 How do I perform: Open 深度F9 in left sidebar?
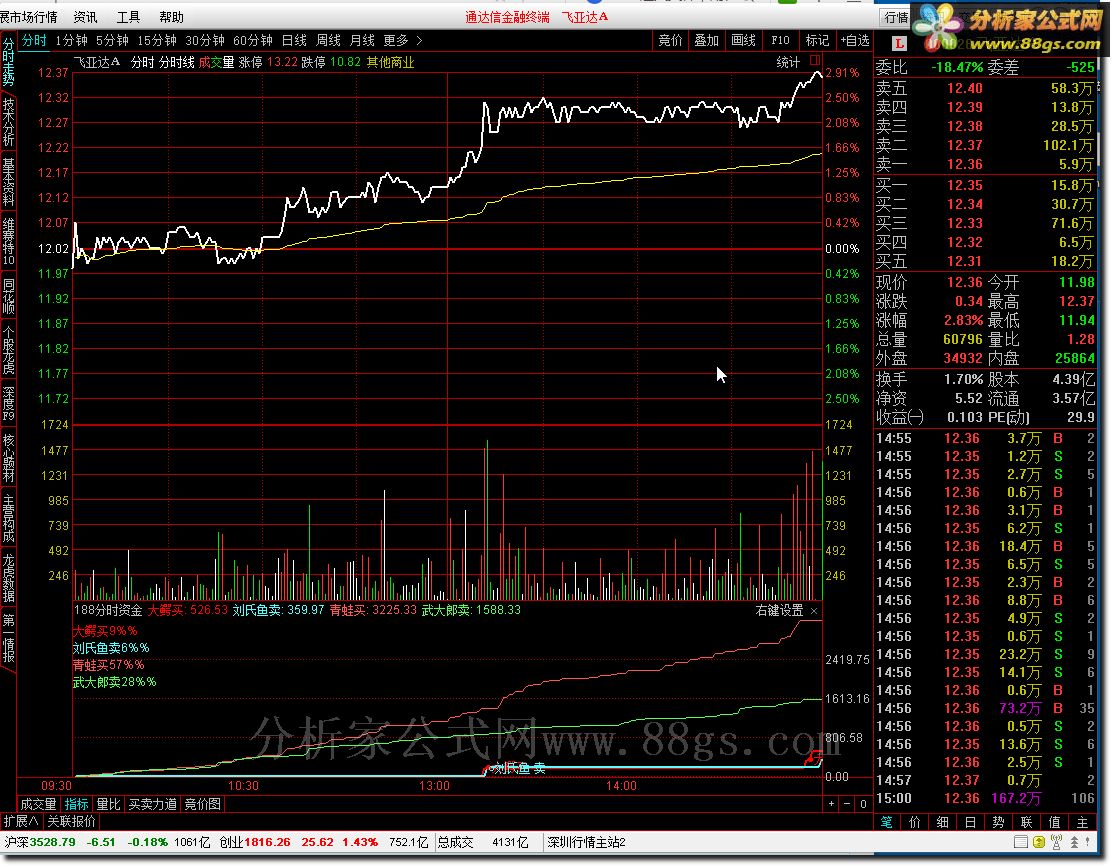[8, 402]
